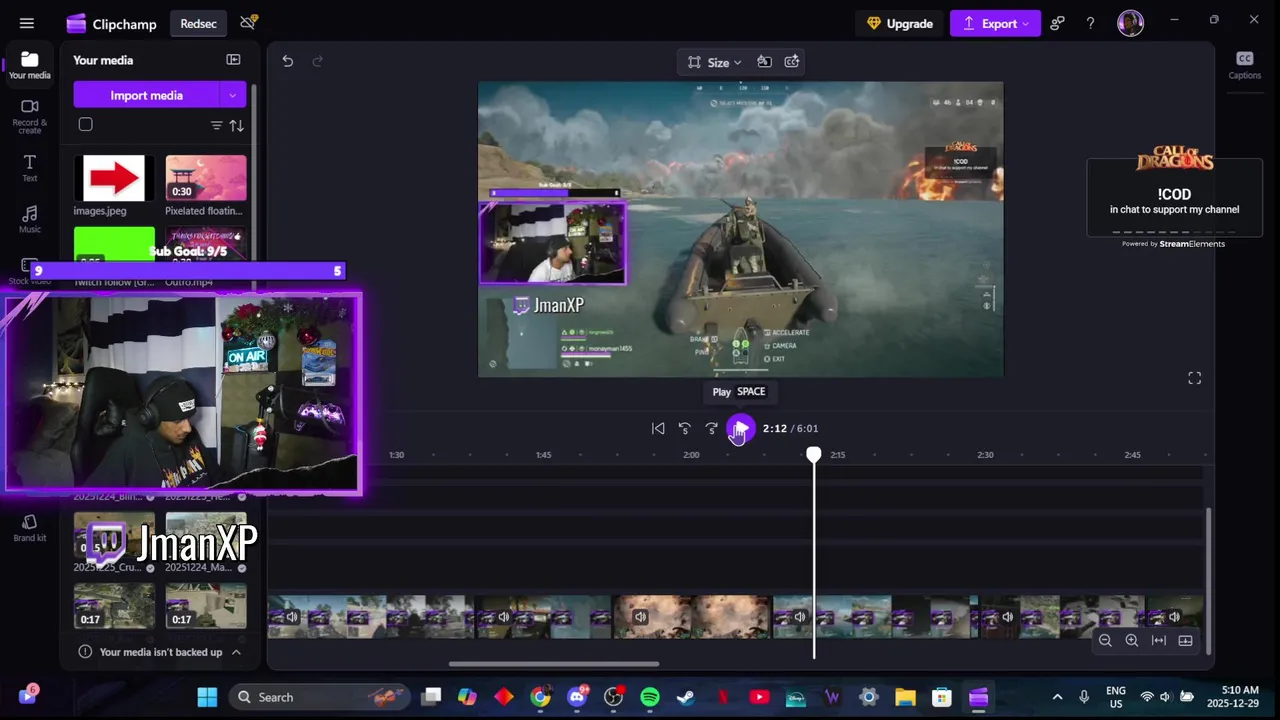Open the help question mark icon
The width and height of the screenshot is (1280, 720).
click(1090, 23)
